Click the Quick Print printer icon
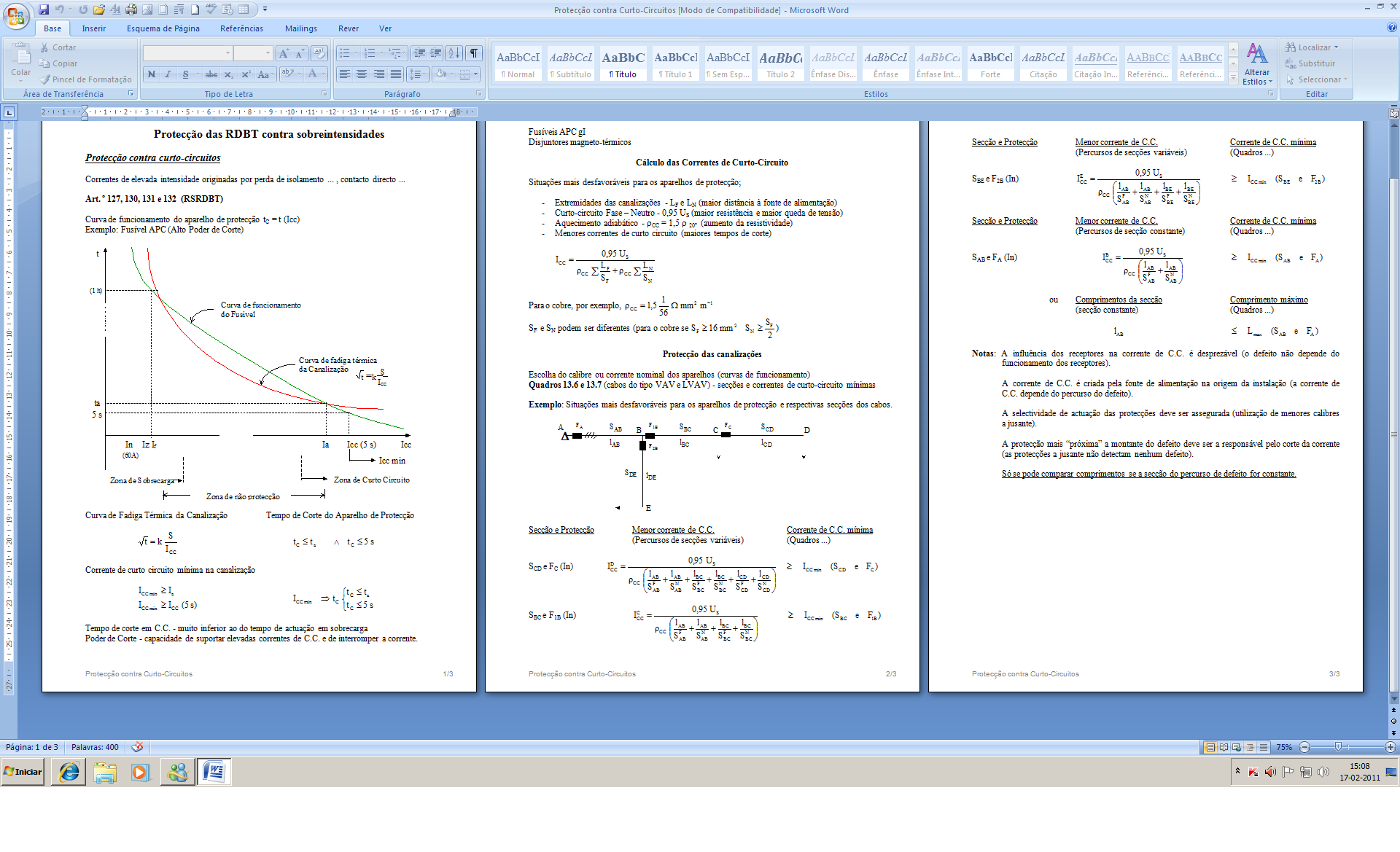The width and height of the screenshot is (1400, 852). (x=131, y=9)
